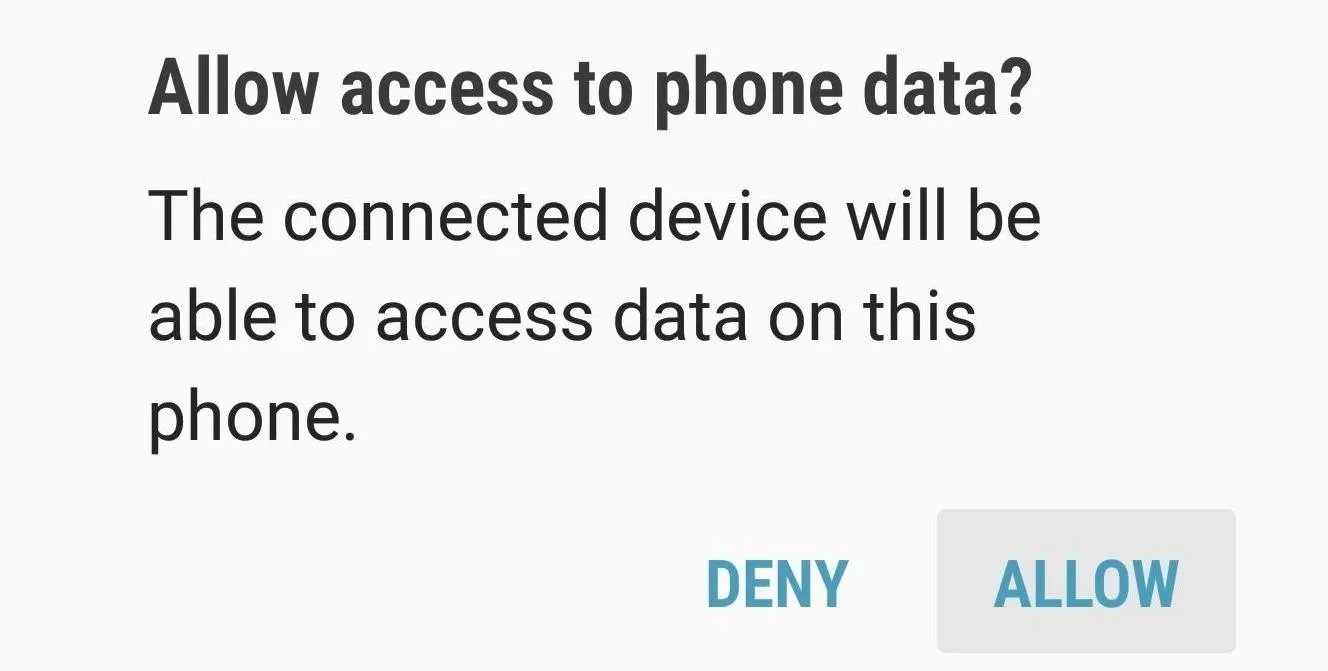Dismiss the permission request using DENY
The height and width of the screenshot is (671, 1328).
coord(777,583)
